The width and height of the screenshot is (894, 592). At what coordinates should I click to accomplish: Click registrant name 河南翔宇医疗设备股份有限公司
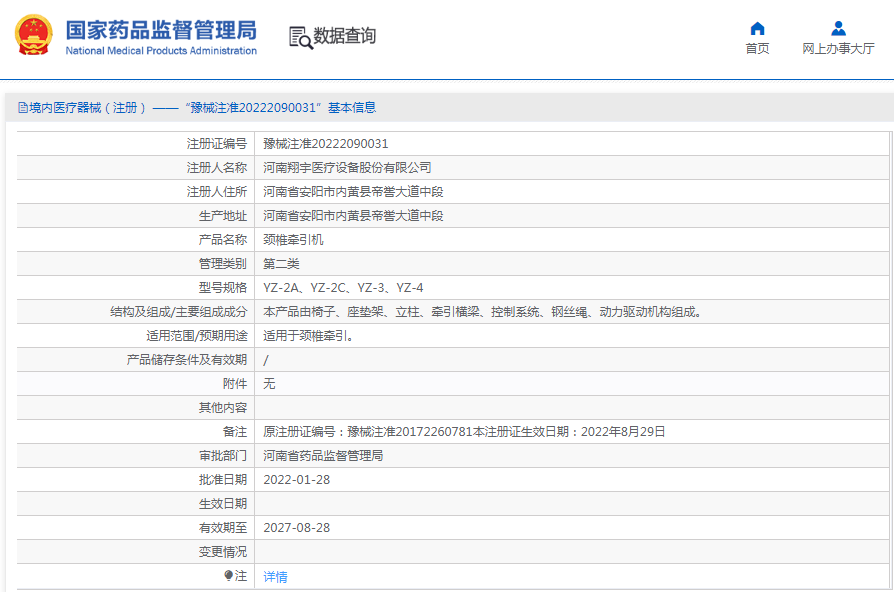[x=347, y=168]
